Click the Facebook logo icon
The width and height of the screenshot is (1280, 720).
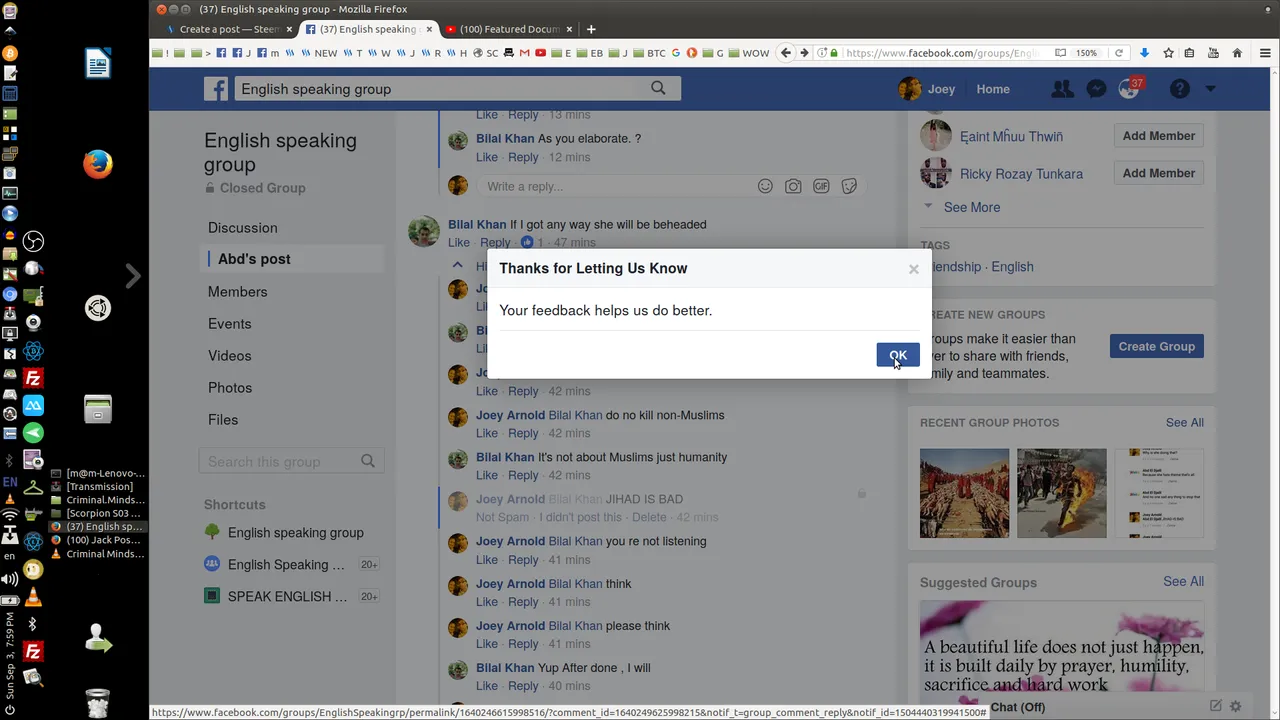point(216,89)
